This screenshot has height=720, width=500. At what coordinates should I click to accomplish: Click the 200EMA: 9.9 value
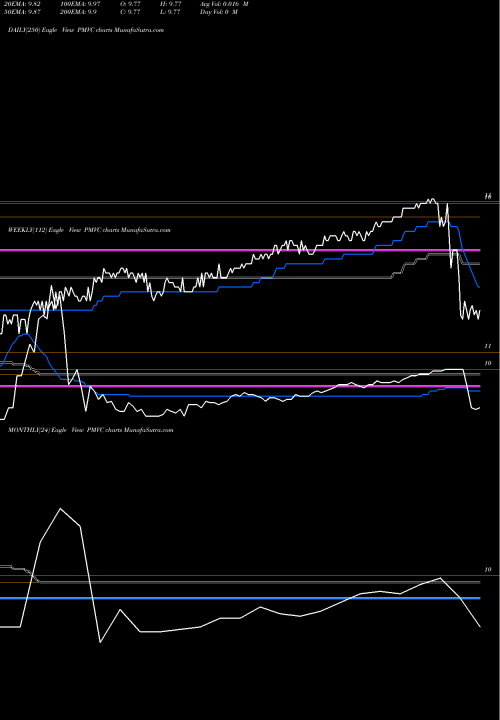79,12
